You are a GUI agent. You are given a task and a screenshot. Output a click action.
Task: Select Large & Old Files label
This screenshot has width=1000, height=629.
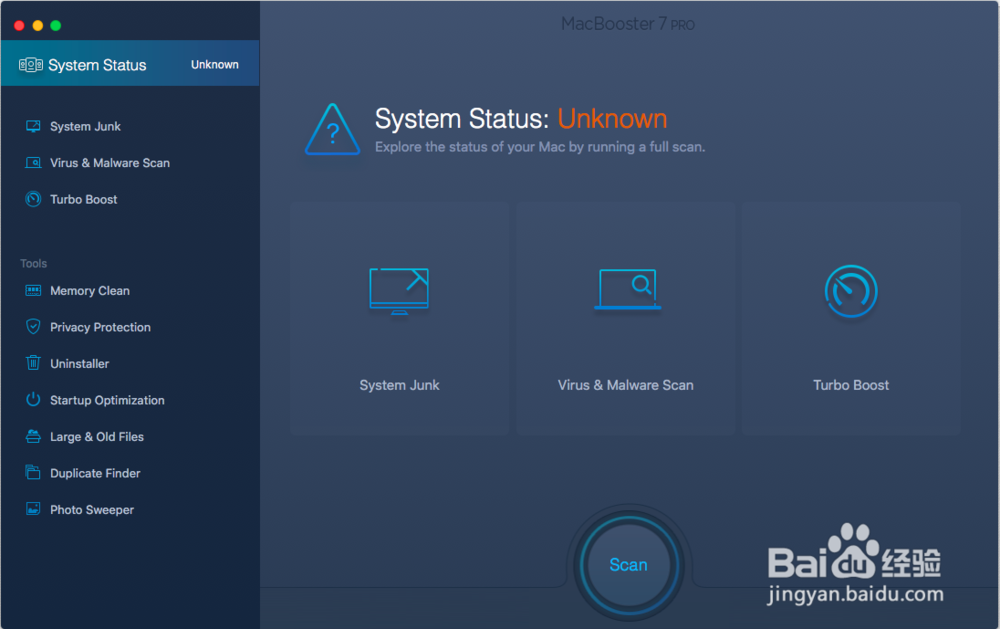pos(97,436)
